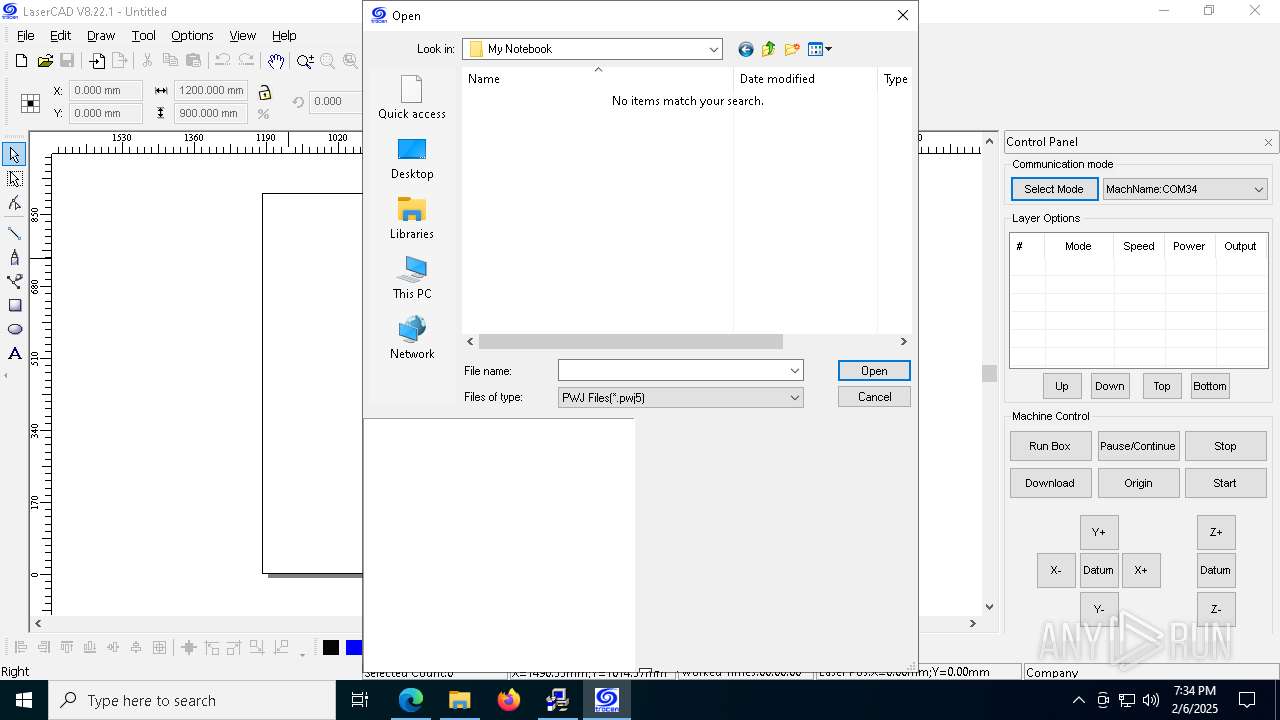Click the New file toolbar icon

(x=21, y=61)
